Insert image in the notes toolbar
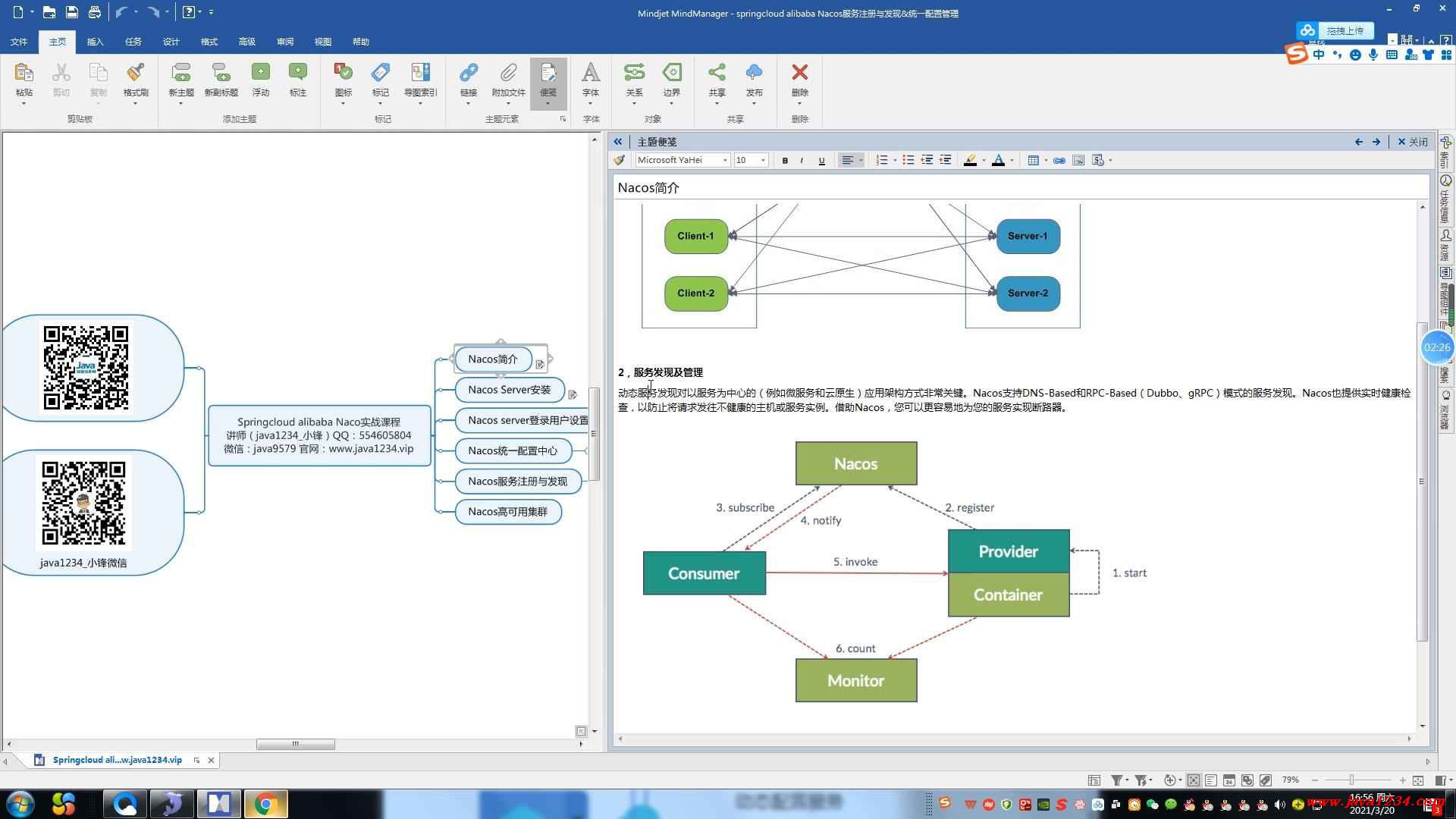Image resolution: width=1456 pixels, height=819 pixels. coord(1078,160)
